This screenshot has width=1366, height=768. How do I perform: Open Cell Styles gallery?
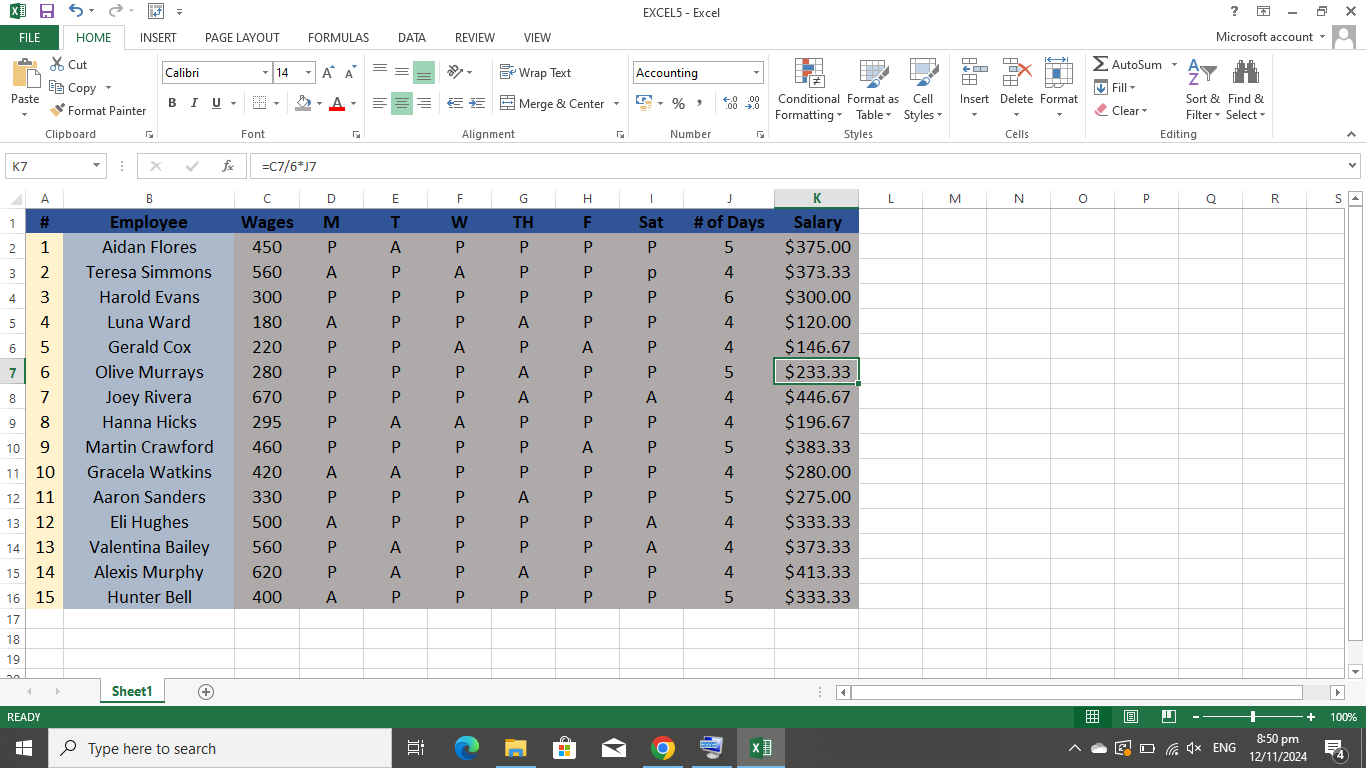point(922,89)
